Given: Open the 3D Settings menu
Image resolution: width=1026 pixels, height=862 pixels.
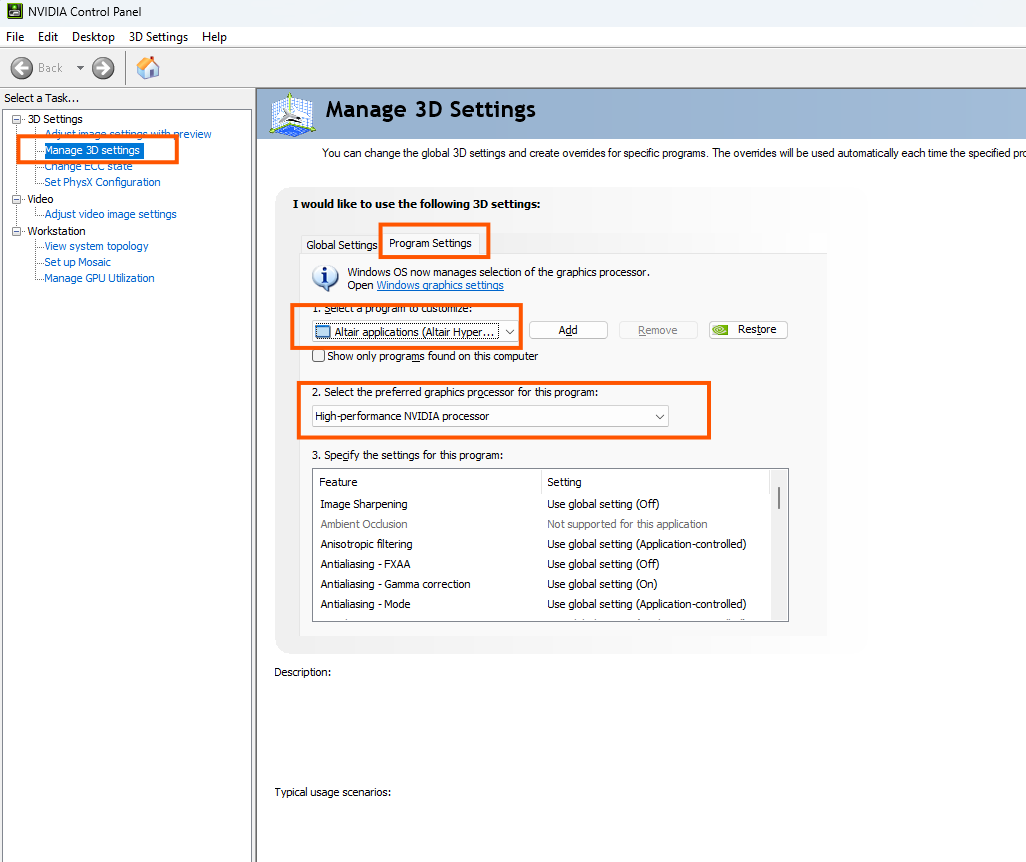Looking at the screenshot, I should [x=158, y=37].
